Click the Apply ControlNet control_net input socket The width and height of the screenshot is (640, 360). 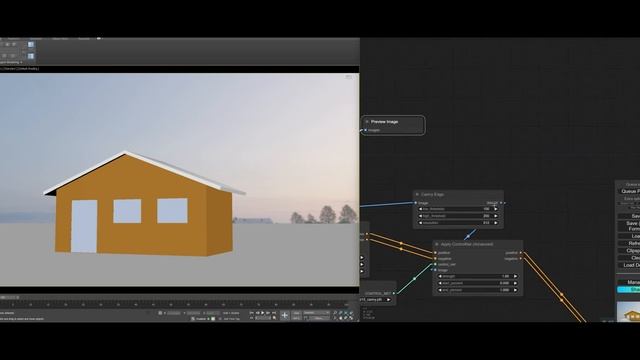coord(436,264)
